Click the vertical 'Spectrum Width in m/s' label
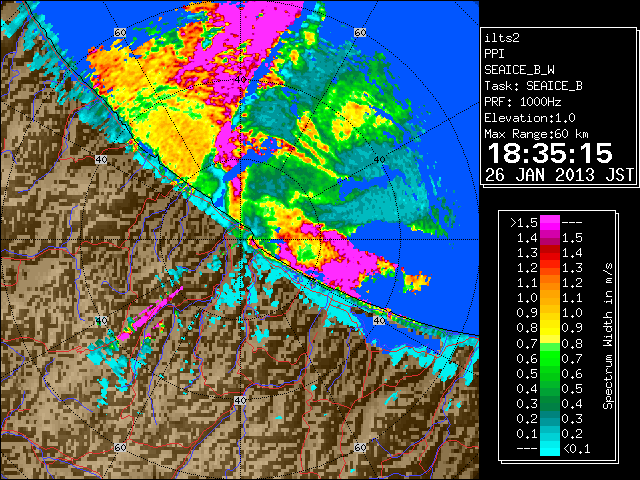The image size is (640, 480). coord(608,336)
